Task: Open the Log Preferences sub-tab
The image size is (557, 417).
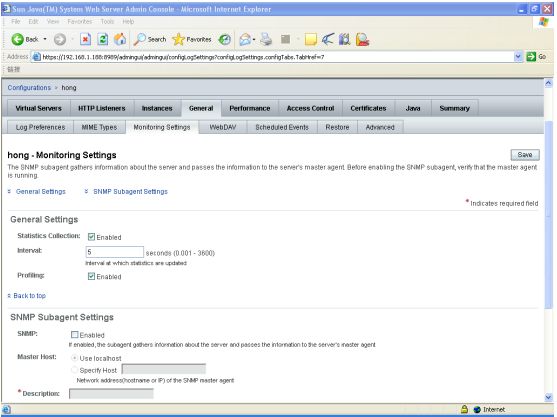Action: 40,127
